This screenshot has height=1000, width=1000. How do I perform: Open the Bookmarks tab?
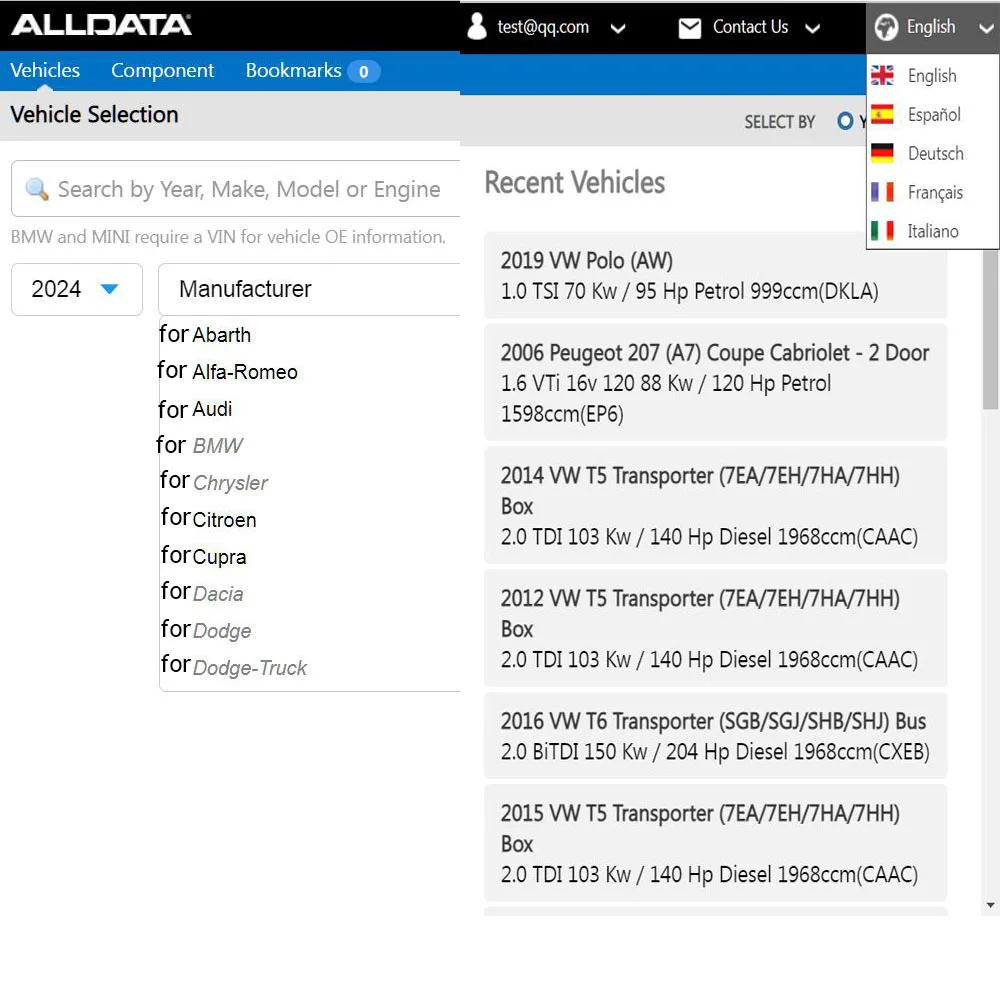point(293,70)
